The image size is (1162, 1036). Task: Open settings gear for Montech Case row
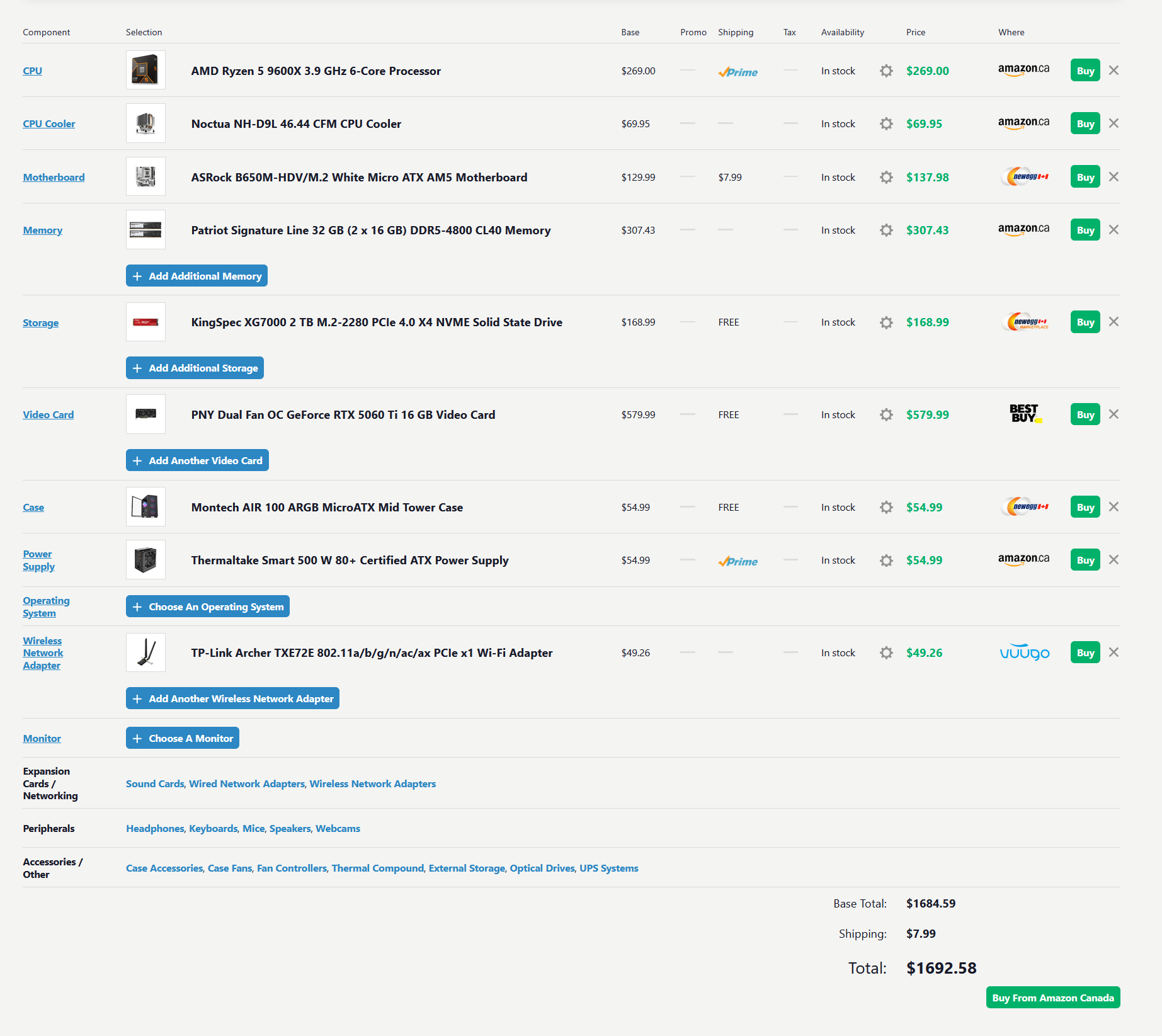pyautogui.click(x=886, y=507)
